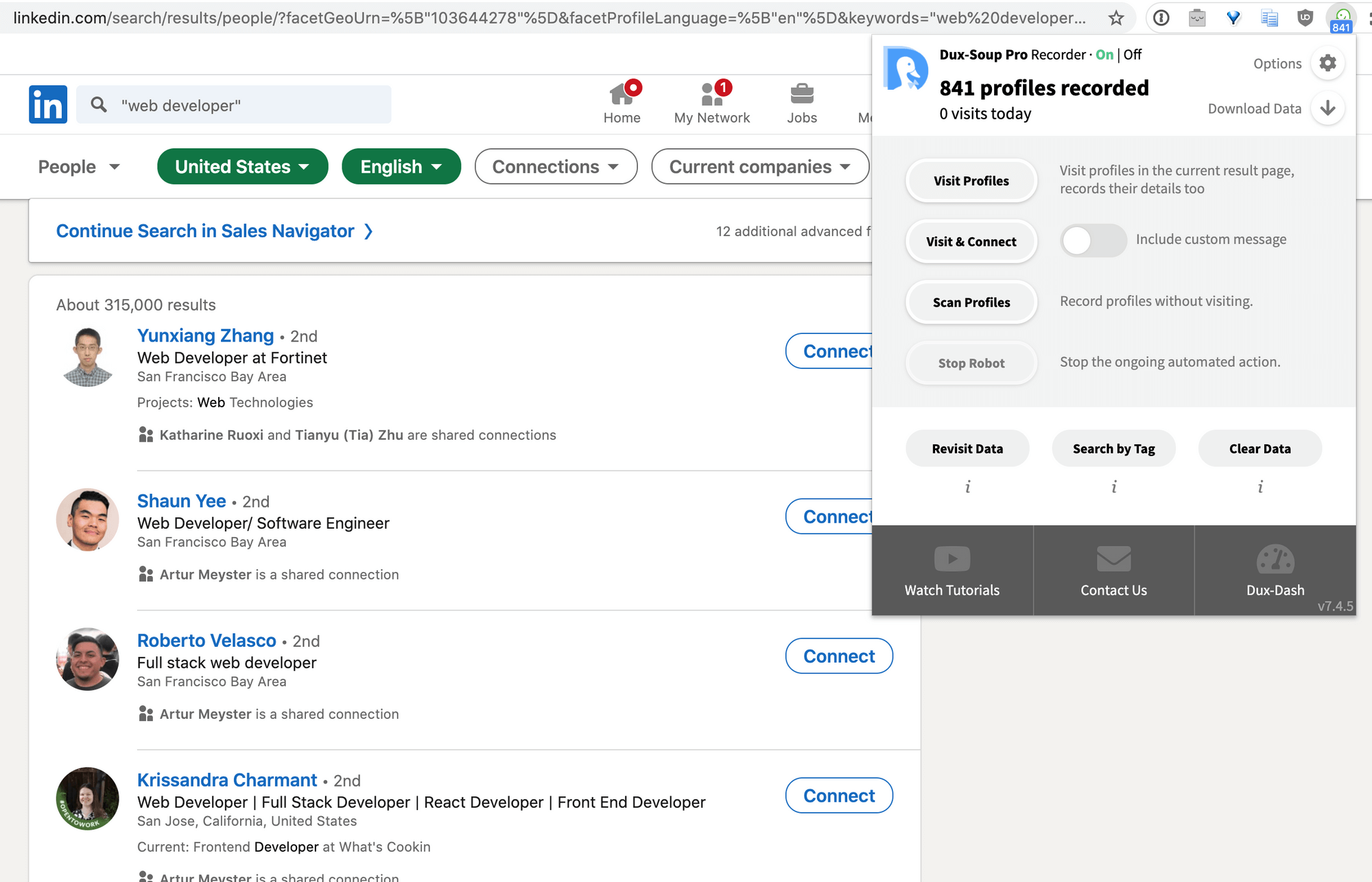
Task: Select the Search by Tag menu option
Action: [x=1113, y=448]
